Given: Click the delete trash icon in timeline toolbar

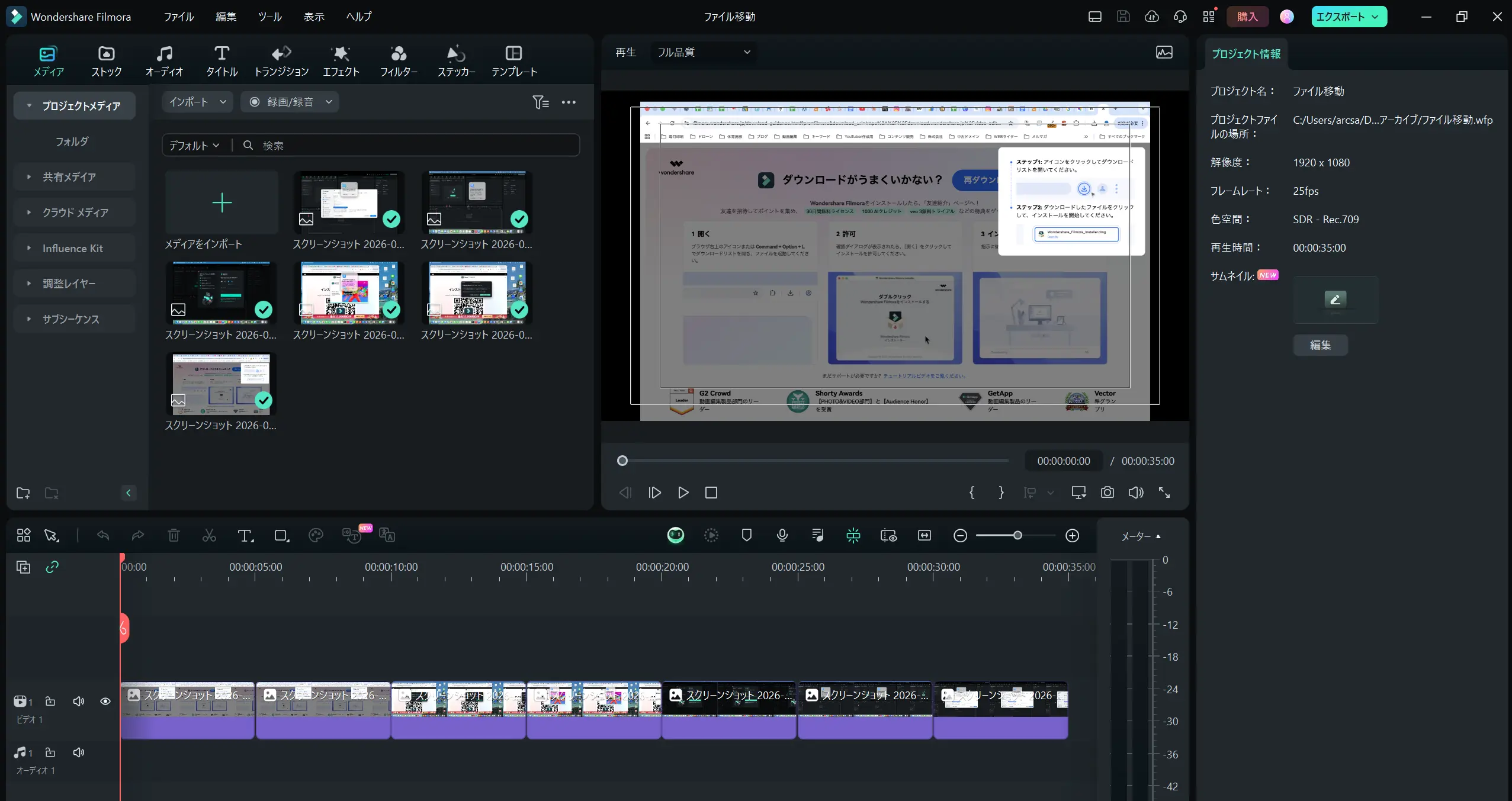Looking at the screenshot, I should (174, 536).
